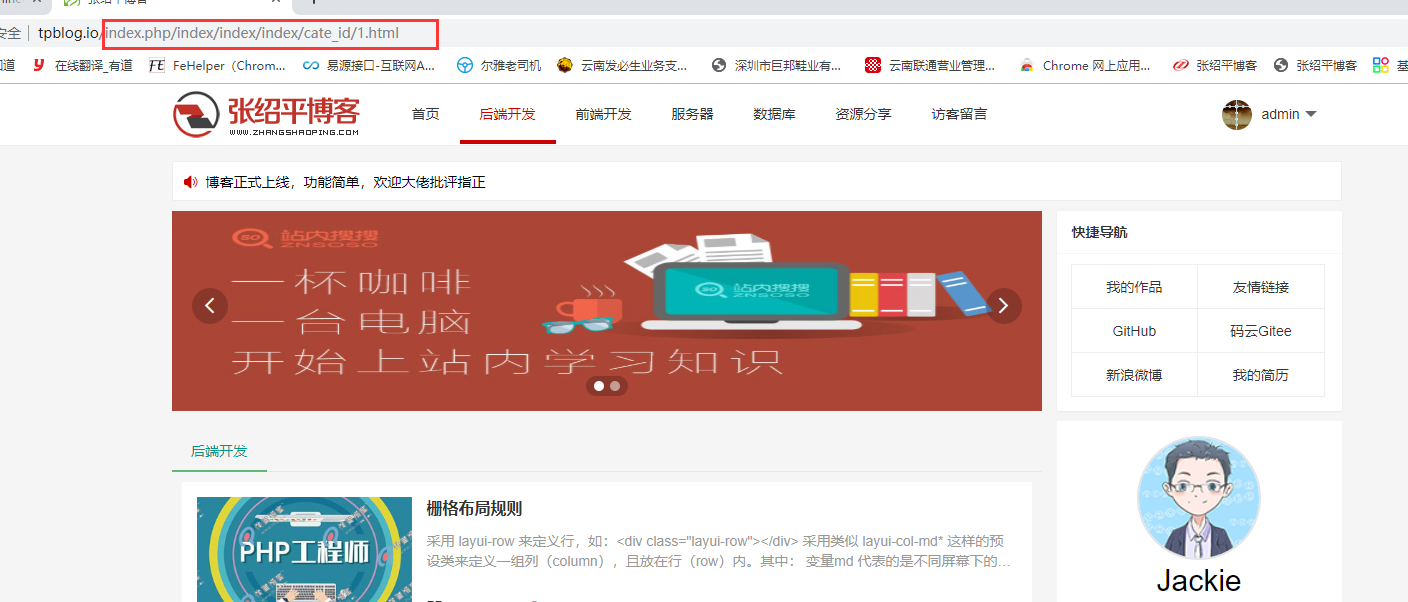Show previous carousel slide

click(x=210, y=306)
